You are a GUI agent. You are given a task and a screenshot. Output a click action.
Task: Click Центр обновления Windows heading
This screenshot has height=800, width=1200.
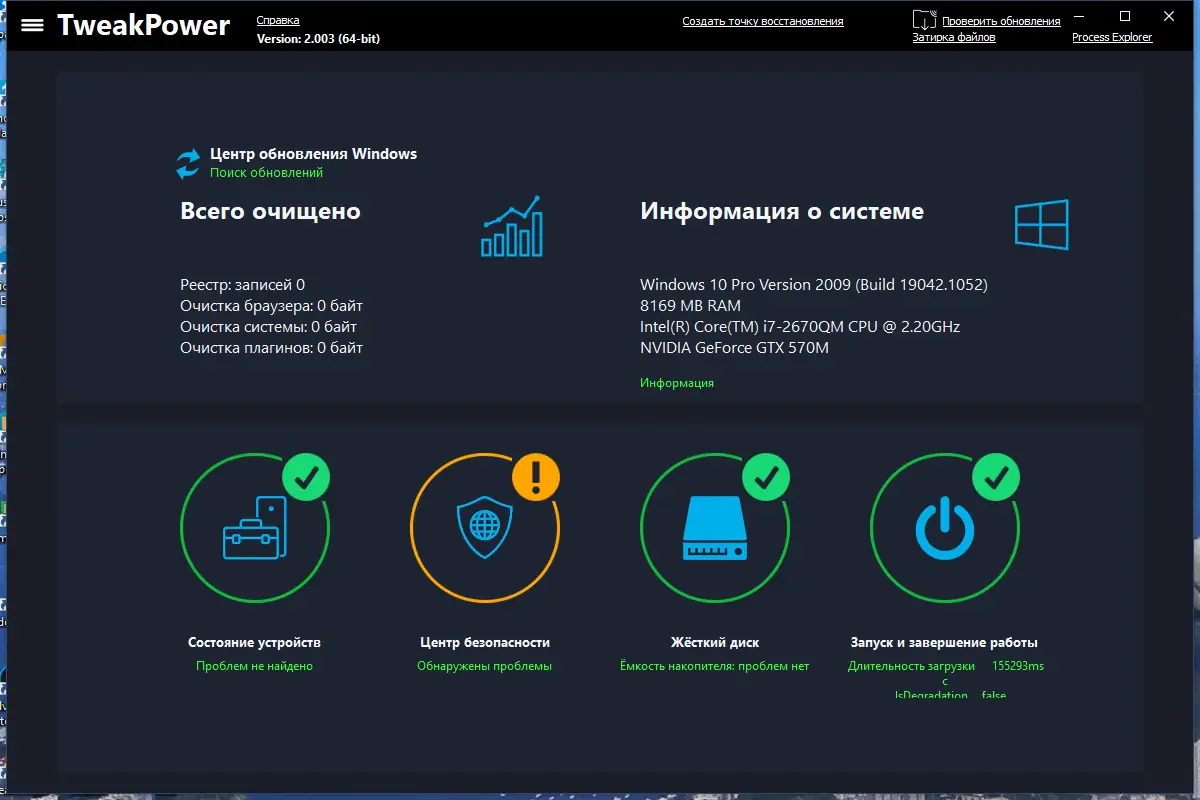pyautogui.click(x=313, y=154)
